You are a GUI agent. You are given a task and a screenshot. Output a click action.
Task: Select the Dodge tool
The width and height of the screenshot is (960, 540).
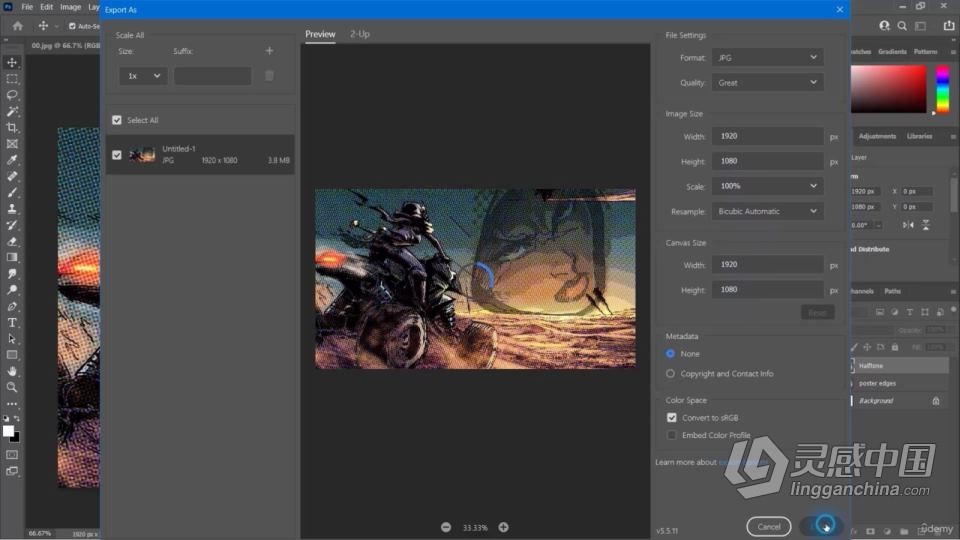(12, 290)
